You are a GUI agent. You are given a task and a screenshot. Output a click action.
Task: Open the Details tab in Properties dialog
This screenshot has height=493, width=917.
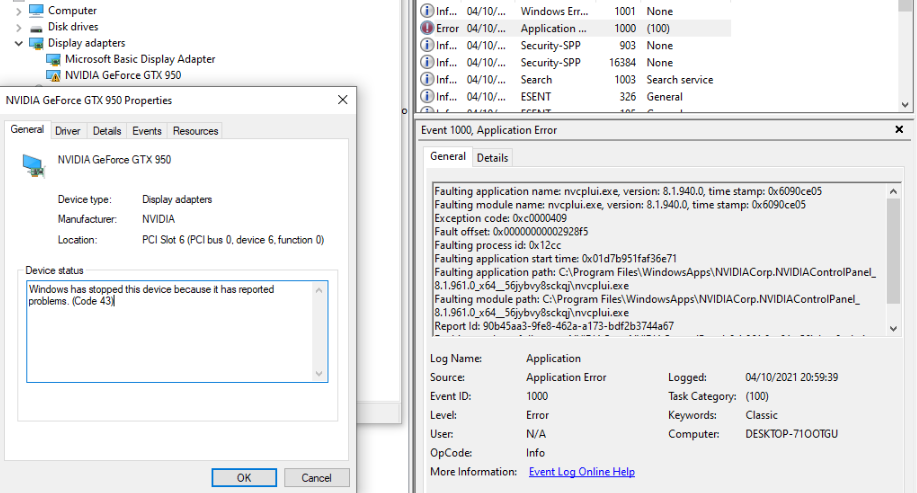tap(107, 131)
